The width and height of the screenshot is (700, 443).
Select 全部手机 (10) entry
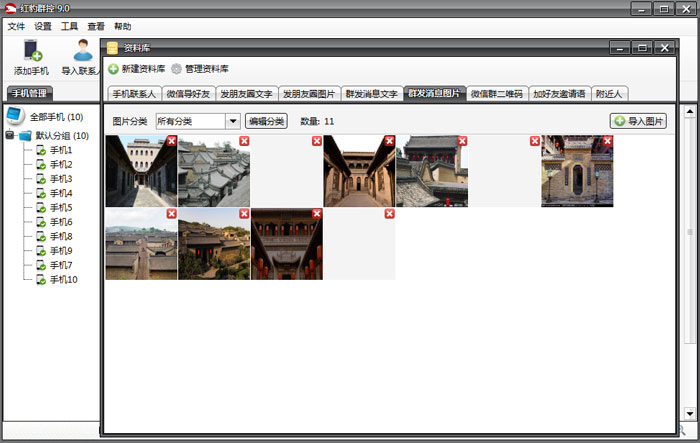pyautogui.click(x=56, y=117)
